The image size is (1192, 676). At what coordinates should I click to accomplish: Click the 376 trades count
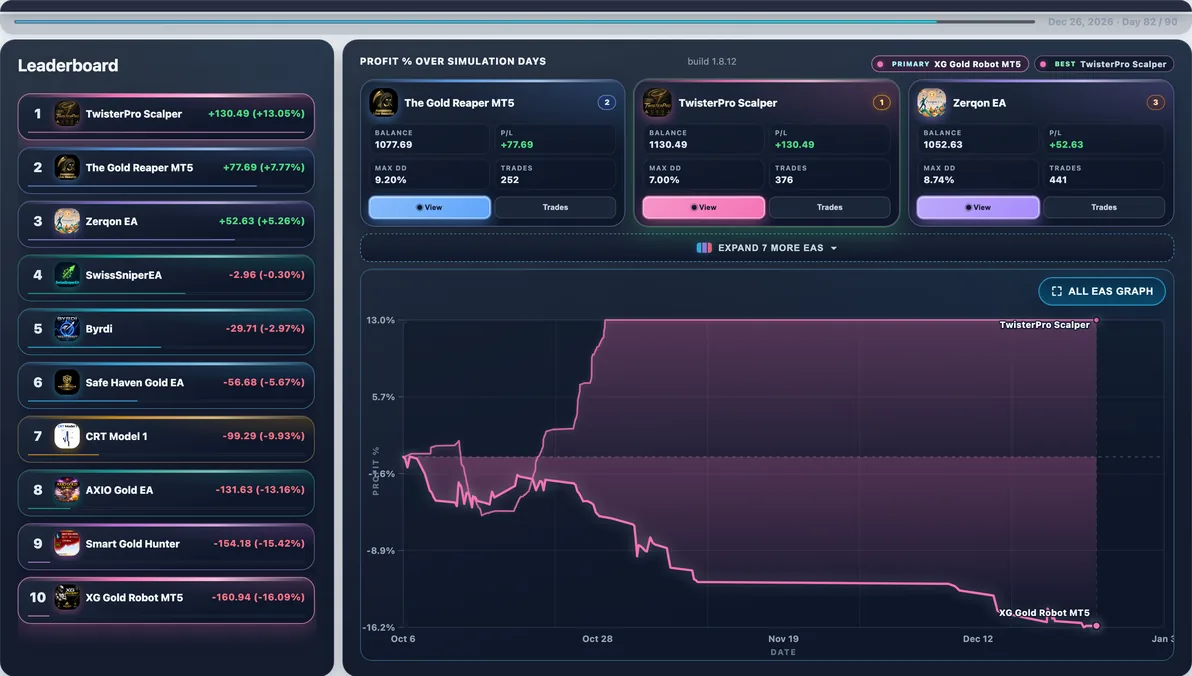[785, 180]
